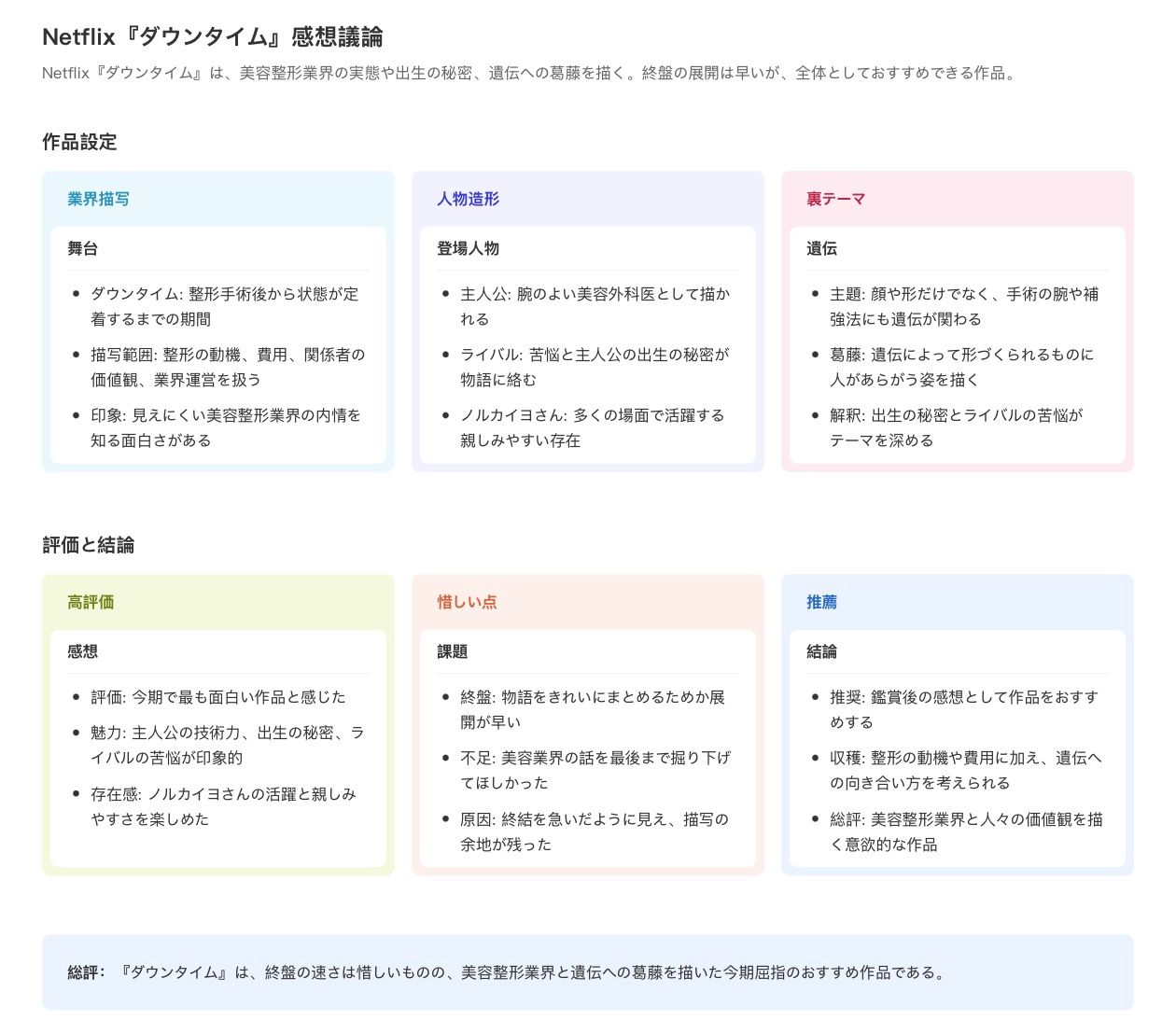Click bullet starting 原因: 終結を急いだ

(595, 831)
